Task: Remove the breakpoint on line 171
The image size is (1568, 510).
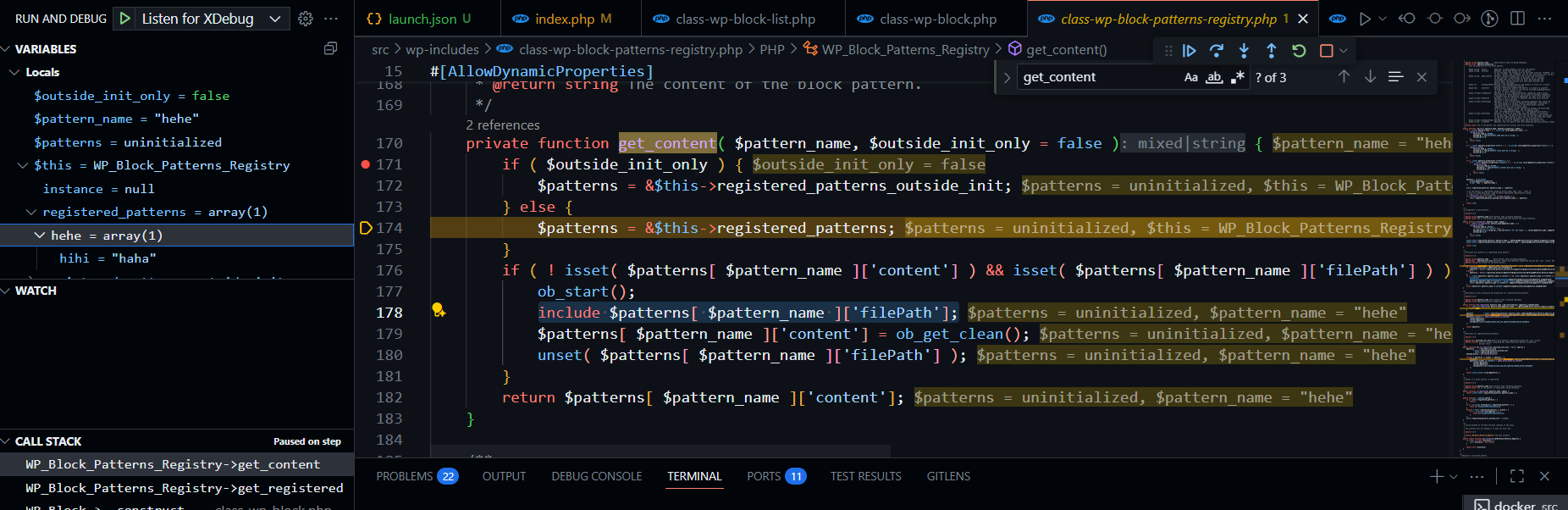Action: click(366, 164)
